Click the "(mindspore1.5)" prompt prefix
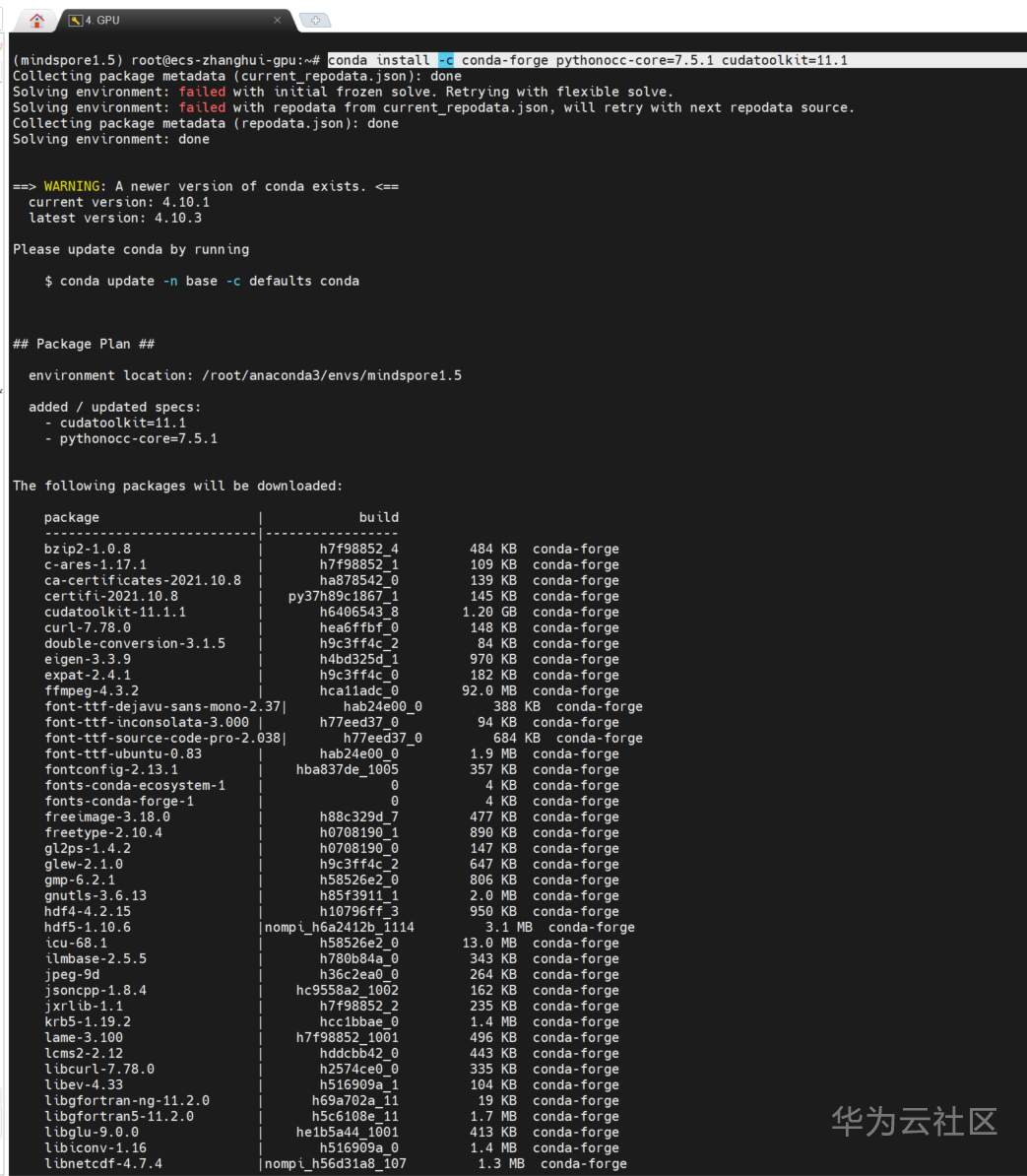Viewport: 1027px width, 1176px height. [68, 60]
